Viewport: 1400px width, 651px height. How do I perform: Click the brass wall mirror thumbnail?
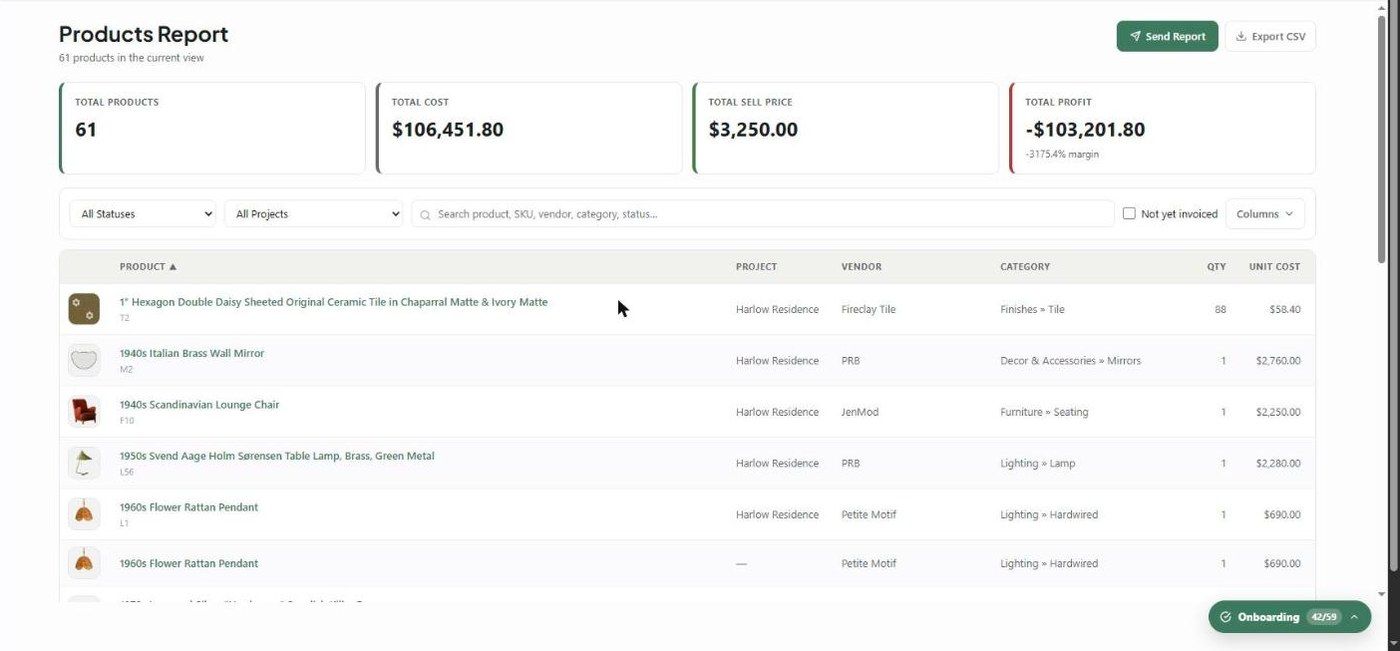pyautogui.click(x=84, y=360)
